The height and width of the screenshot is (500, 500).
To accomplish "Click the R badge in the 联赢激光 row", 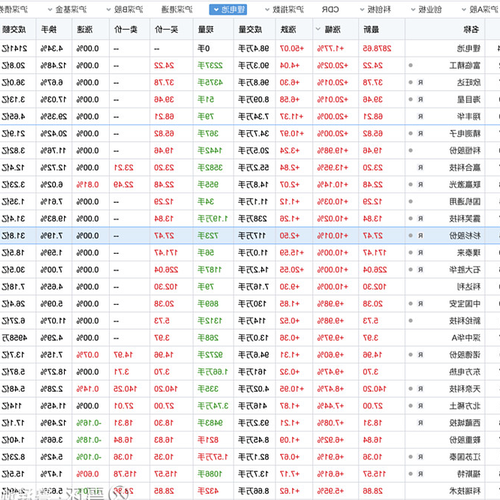I will [420, 184].
